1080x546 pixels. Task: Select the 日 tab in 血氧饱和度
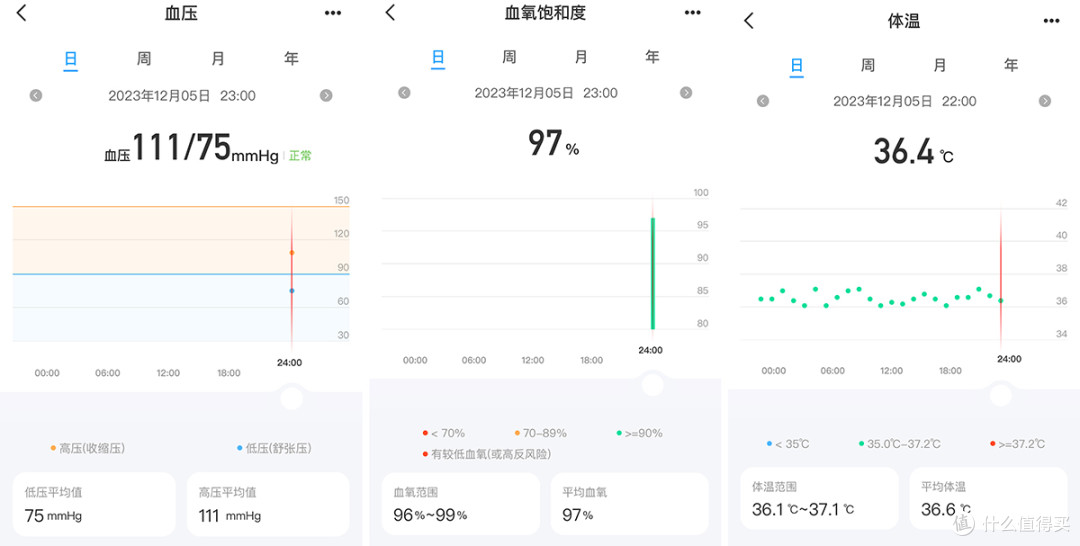[438, 58]
